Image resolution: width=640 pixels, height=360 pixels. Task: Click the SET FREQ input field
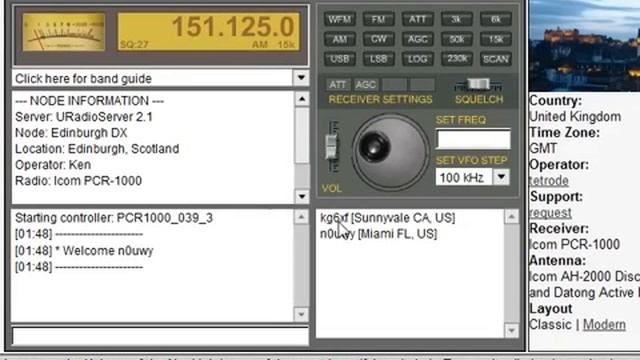pos(473,139)
